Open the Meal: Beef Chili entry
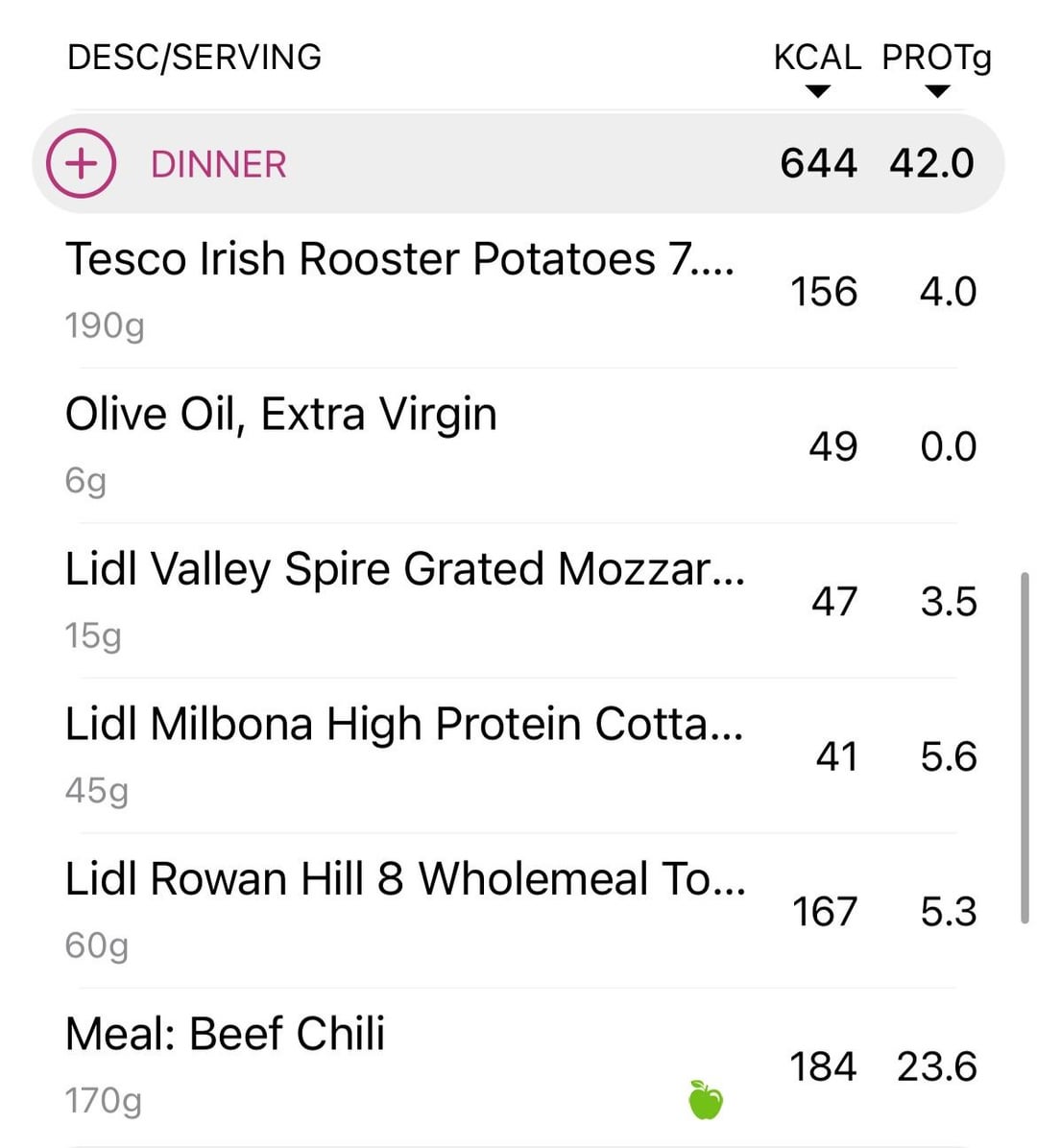The image size is (1037, 1148). click(x=225, y=1034)
